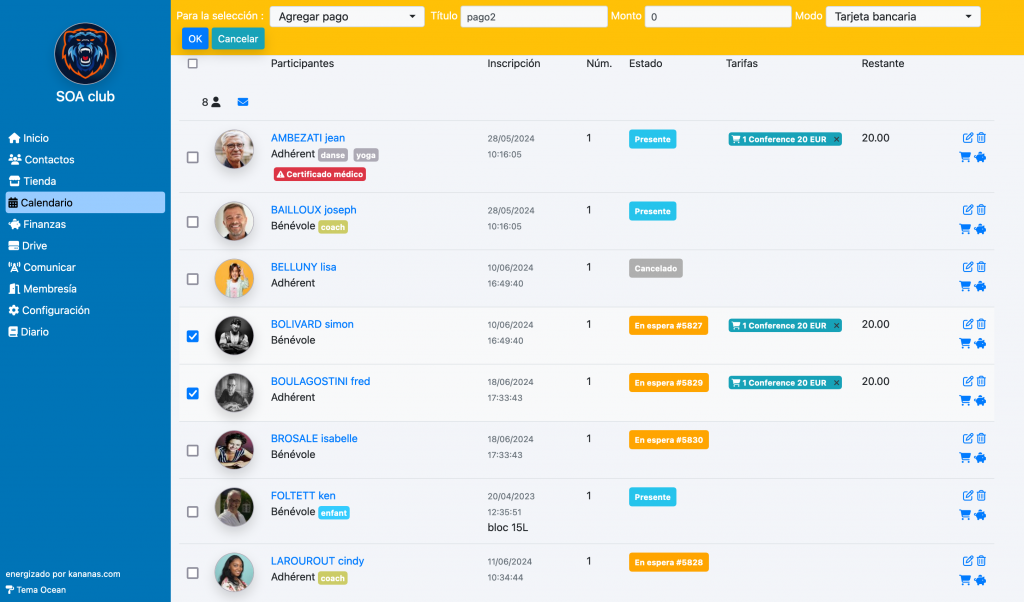
Task: Remove Conference rate tag from BOULAGOSTINI fred
Action: tap(837, 383)
